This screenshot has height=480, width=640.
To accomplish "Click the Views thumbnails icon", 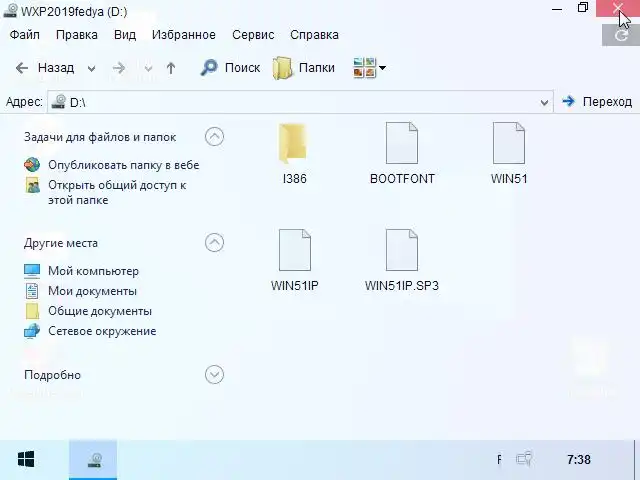I will (364, 68).
